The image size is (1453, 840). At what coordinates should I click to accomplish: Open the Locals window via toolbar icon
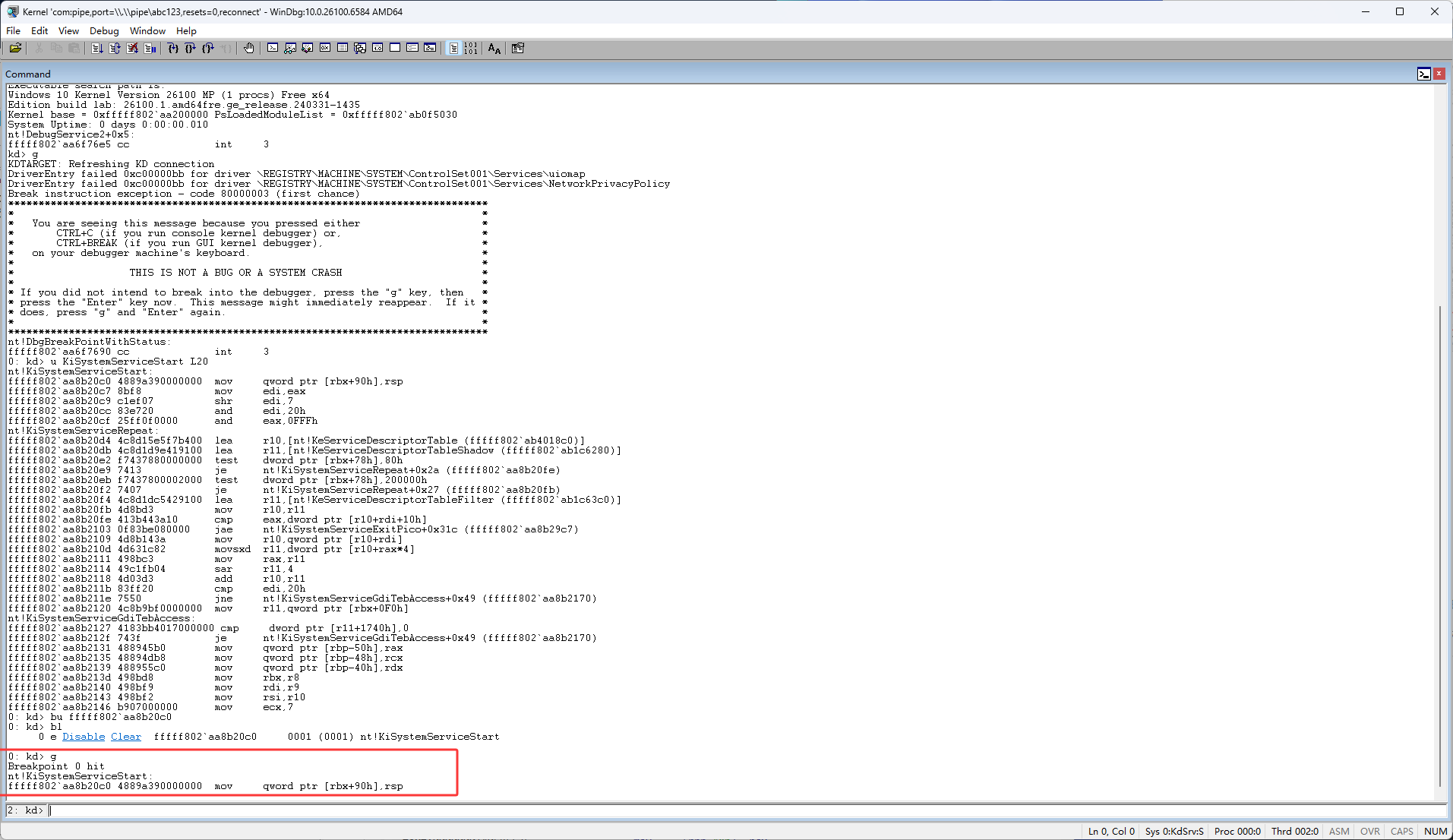point(308,49)
